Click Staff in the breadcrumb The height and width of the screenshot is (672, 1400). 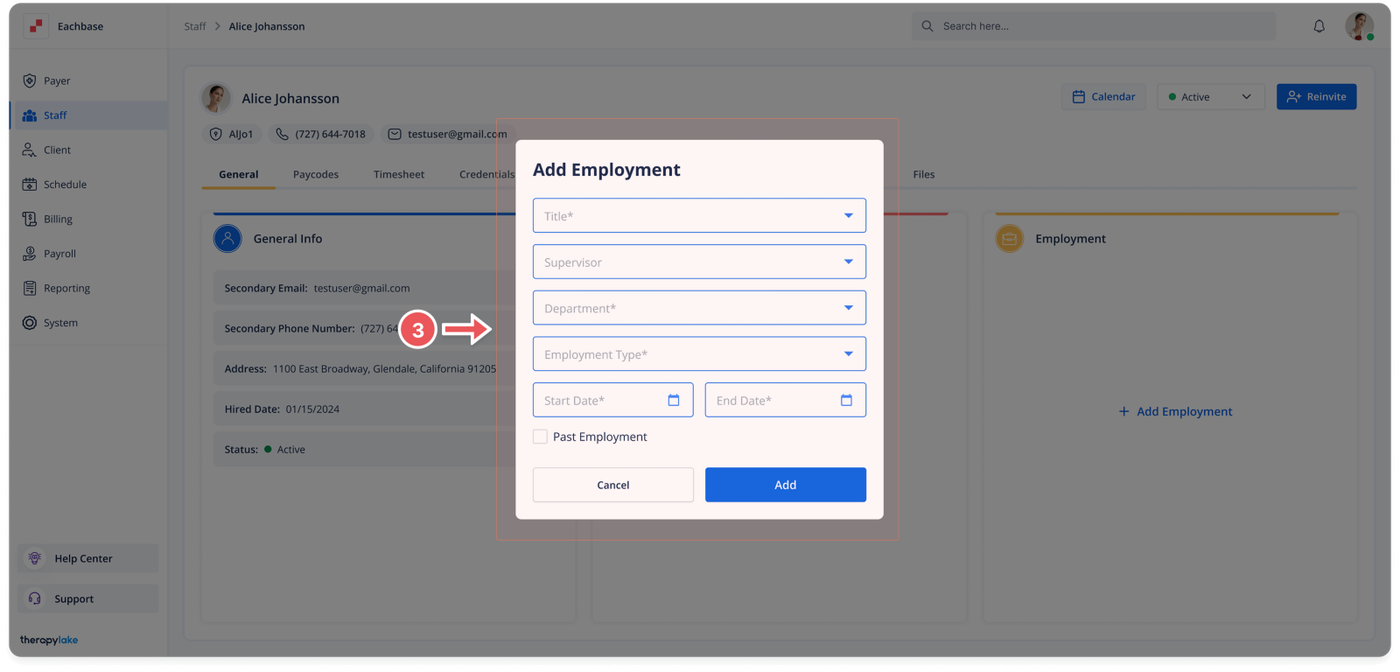[x=195, y=26]
